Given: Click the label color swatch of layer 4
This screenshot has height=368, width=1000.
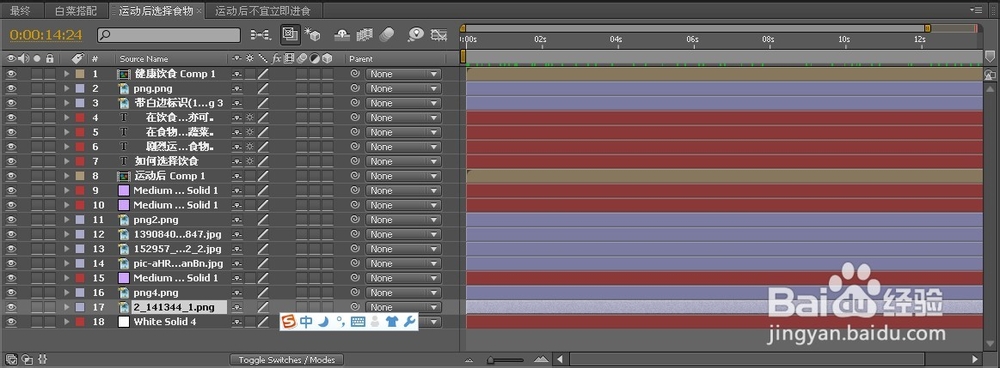Looking at the screenshot, I should 80,117.
